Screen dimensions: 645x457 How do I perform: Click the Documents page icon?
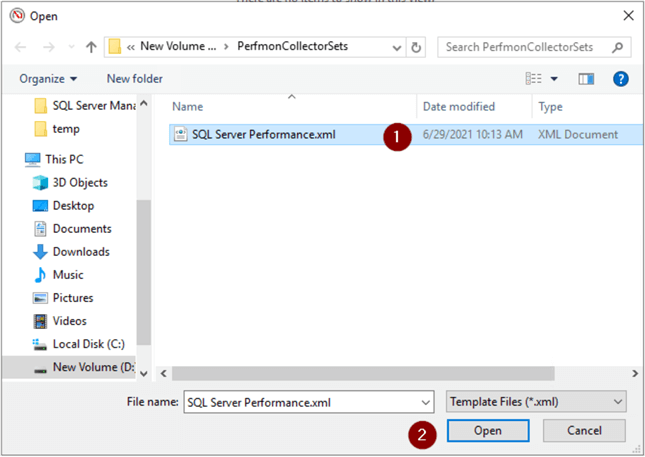point(40,229)
